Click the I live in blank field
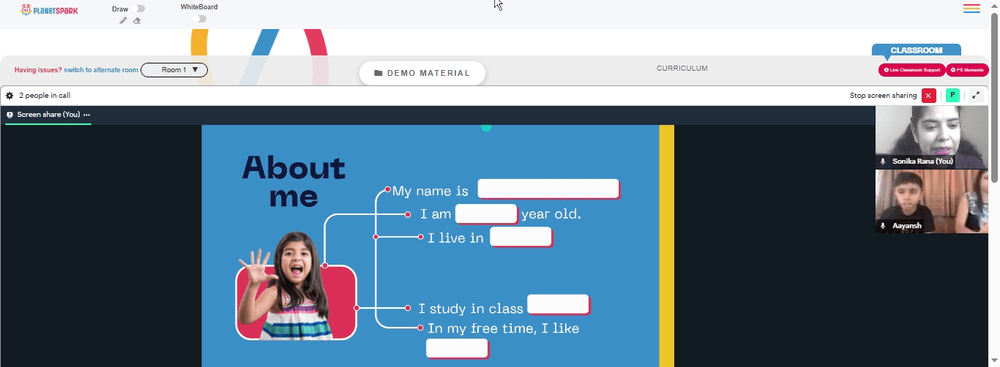This screenshot has height=367, width=1000. (x=520, y=237)
